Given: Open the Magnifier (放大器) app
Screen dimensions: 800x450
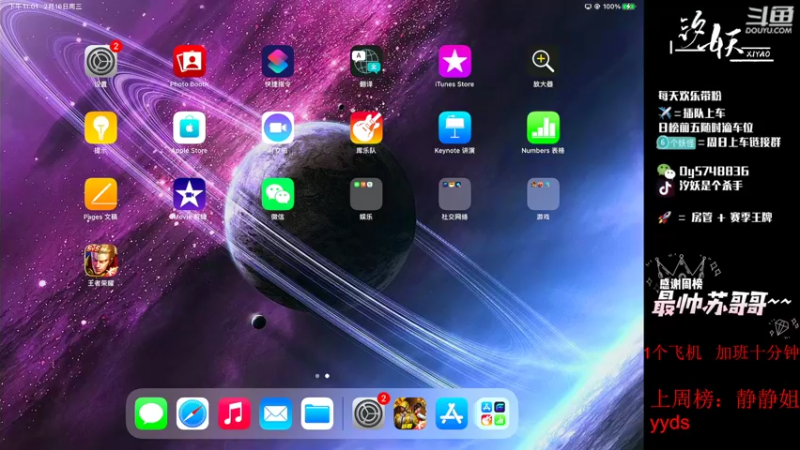Looking at the screenshot, I should coord(543,61).
